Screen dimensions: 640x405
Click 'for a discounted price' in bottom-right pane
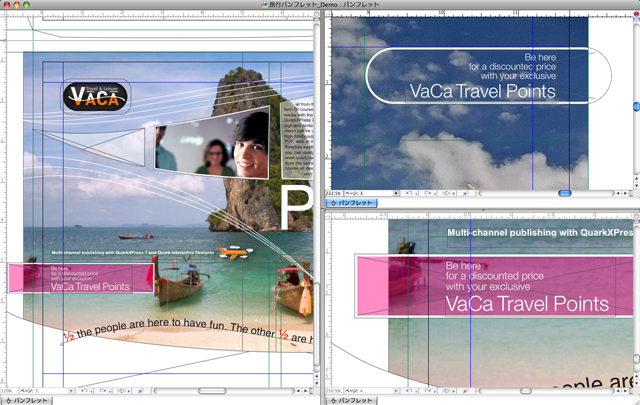[494, 276]
